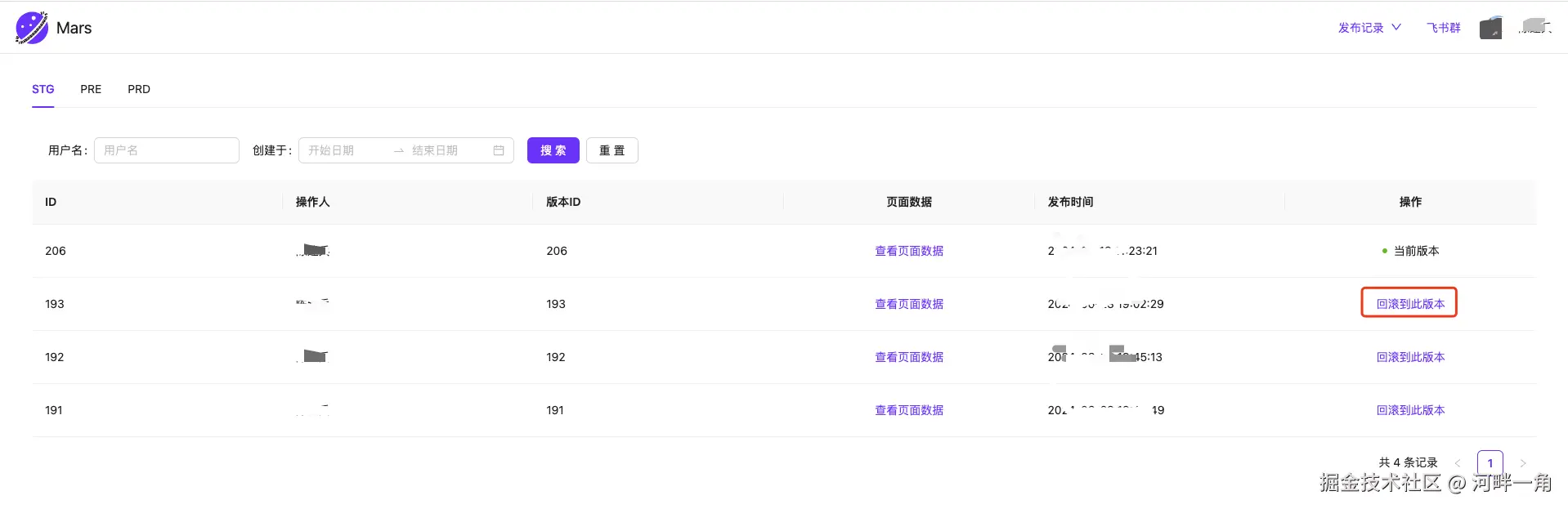
Task: View page data for version 192
Action: click(909, 357)
